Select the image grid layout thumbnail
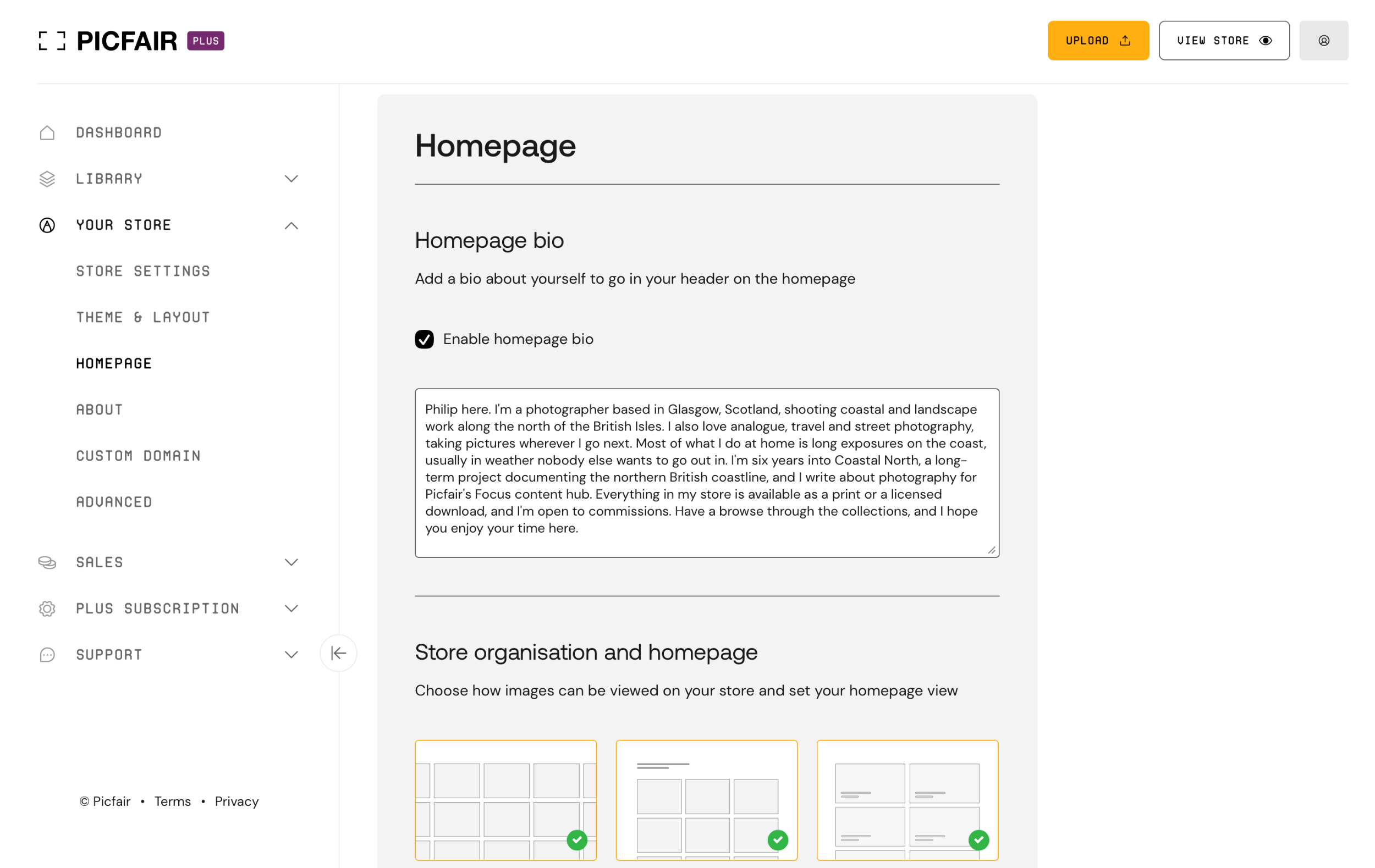 pos(506,800)
